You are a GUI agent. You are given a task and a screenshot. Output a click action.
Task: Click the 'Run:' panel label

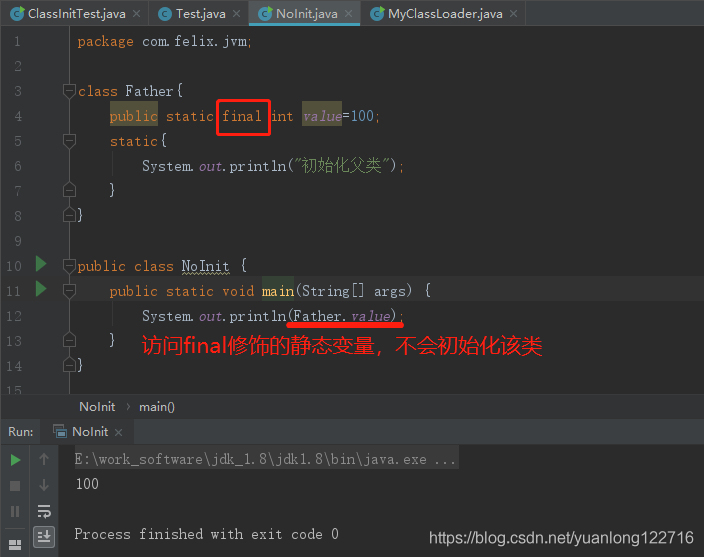21,432
